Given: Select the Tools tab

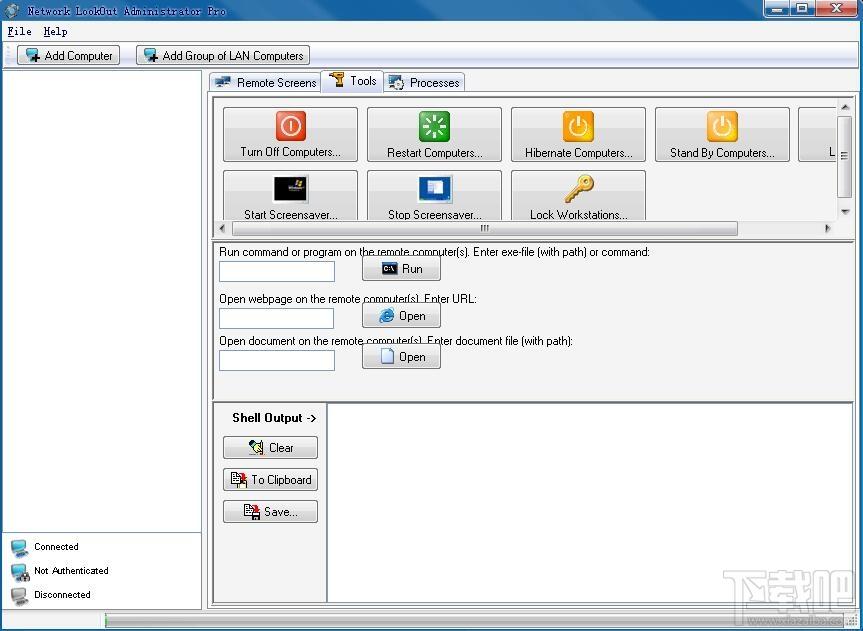Looking at the screenshot, I should point(352,81).
